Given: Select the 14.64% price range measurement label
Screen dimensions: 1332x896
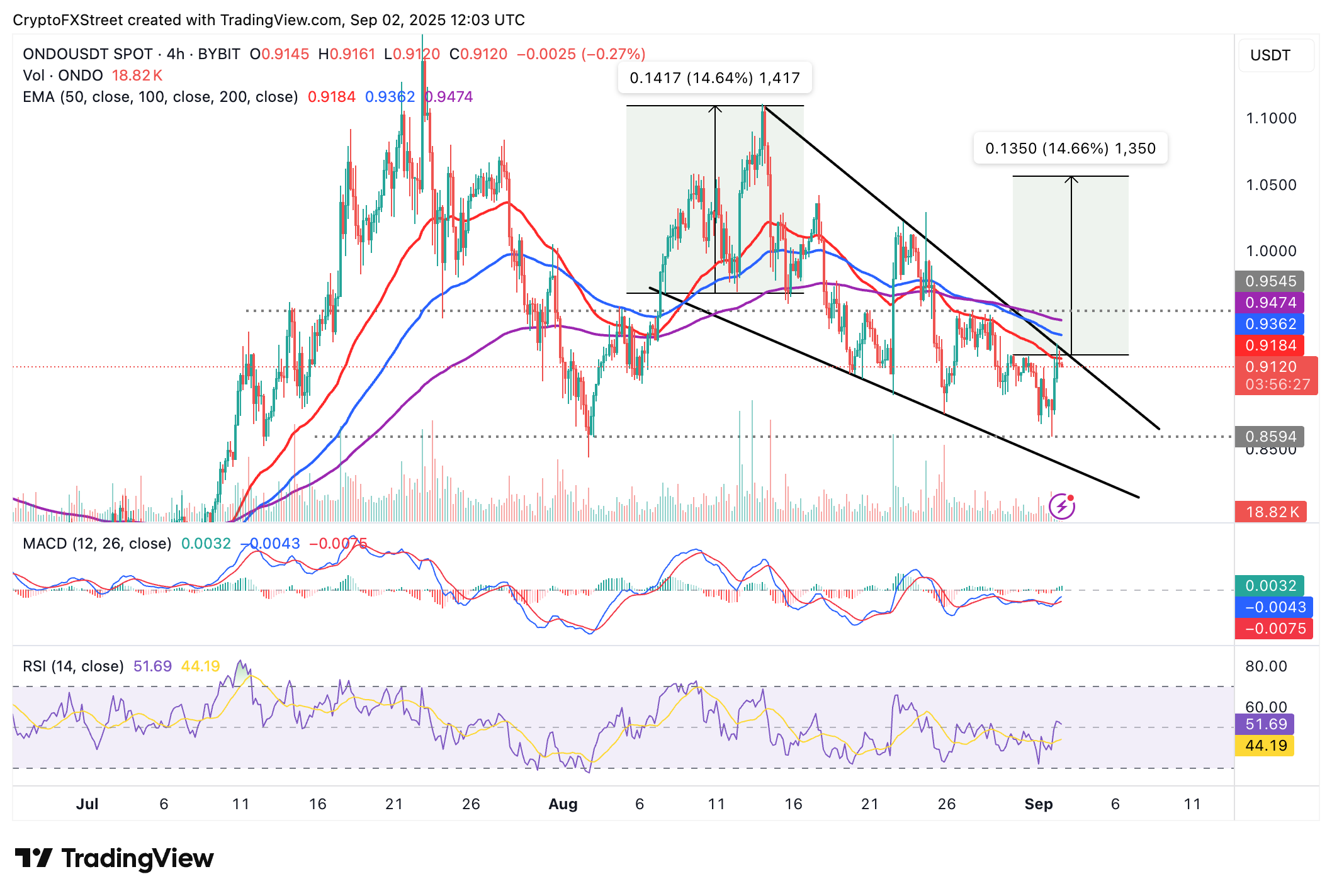Looking at the screenshot, I should [x=714, y=78].
